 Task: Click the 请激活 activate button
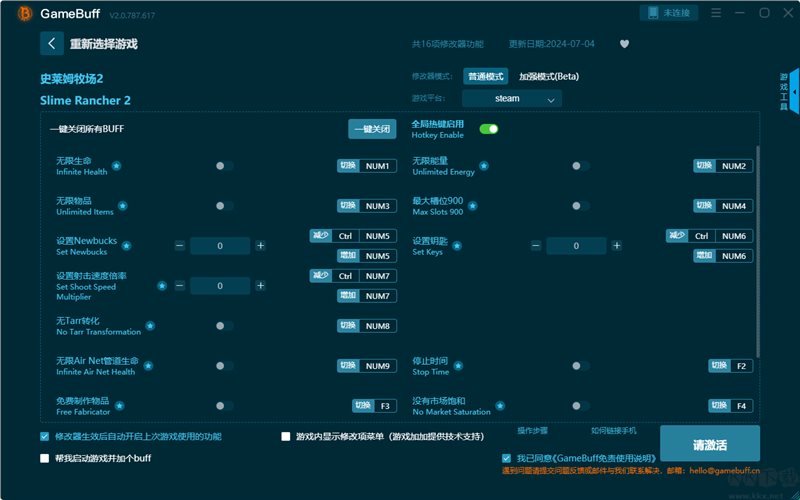tap(710, 445)
